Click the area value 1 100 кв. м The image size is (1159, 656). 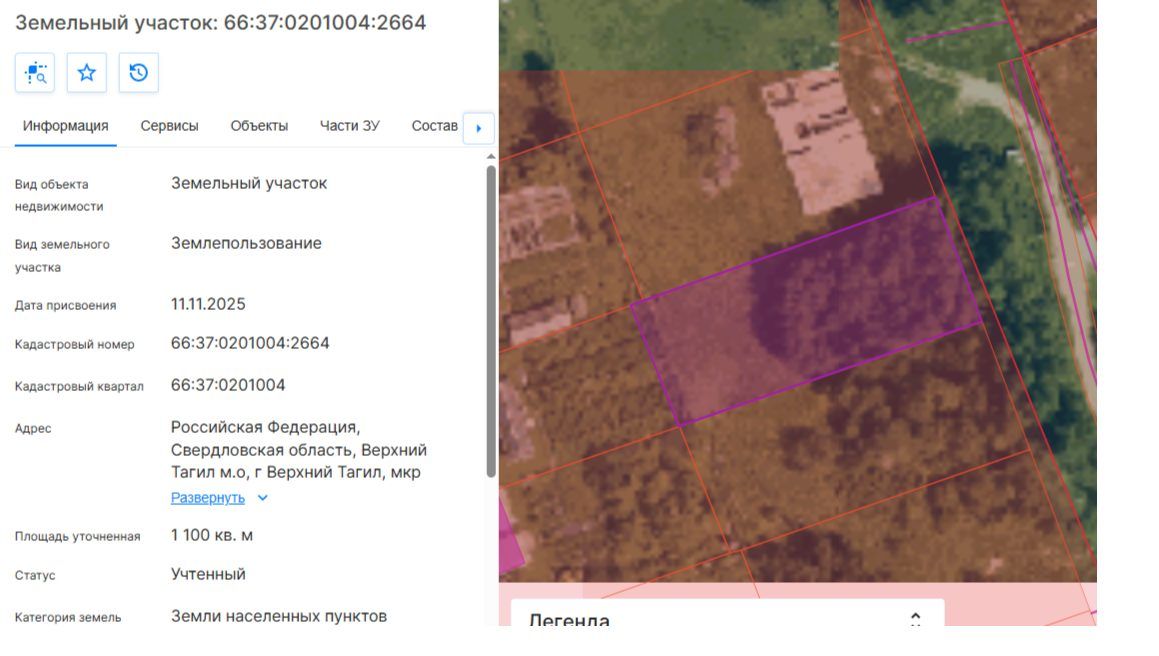(x=211, y=535)
